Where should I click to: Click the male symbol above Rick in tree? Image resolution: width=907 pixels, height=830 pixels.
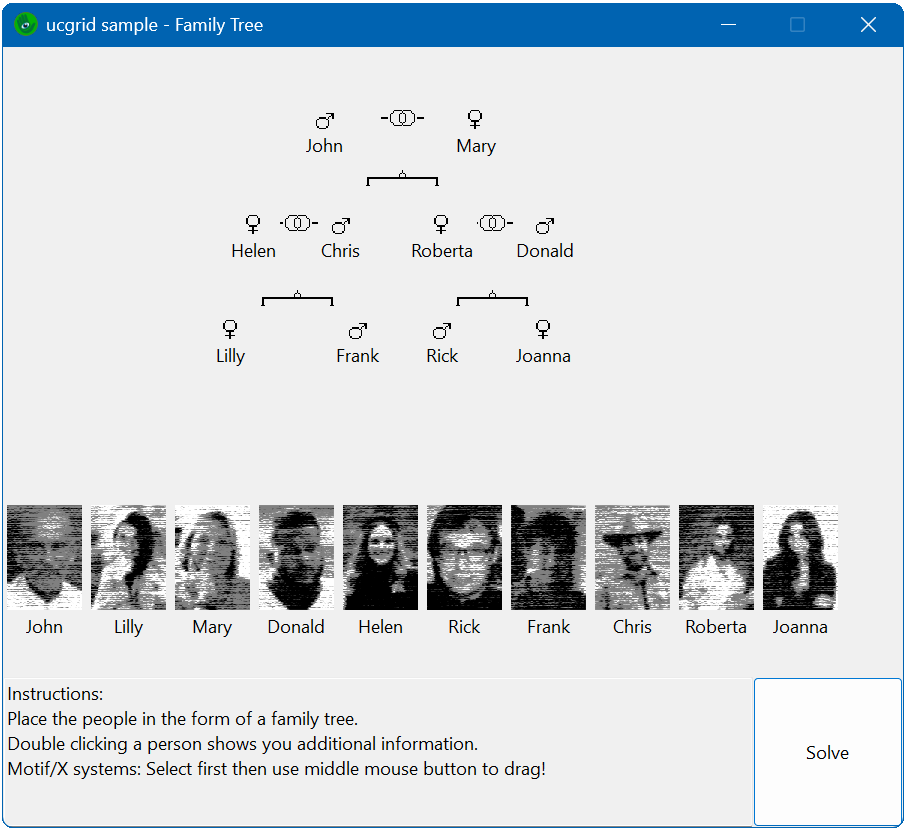[x=441, y=330]
